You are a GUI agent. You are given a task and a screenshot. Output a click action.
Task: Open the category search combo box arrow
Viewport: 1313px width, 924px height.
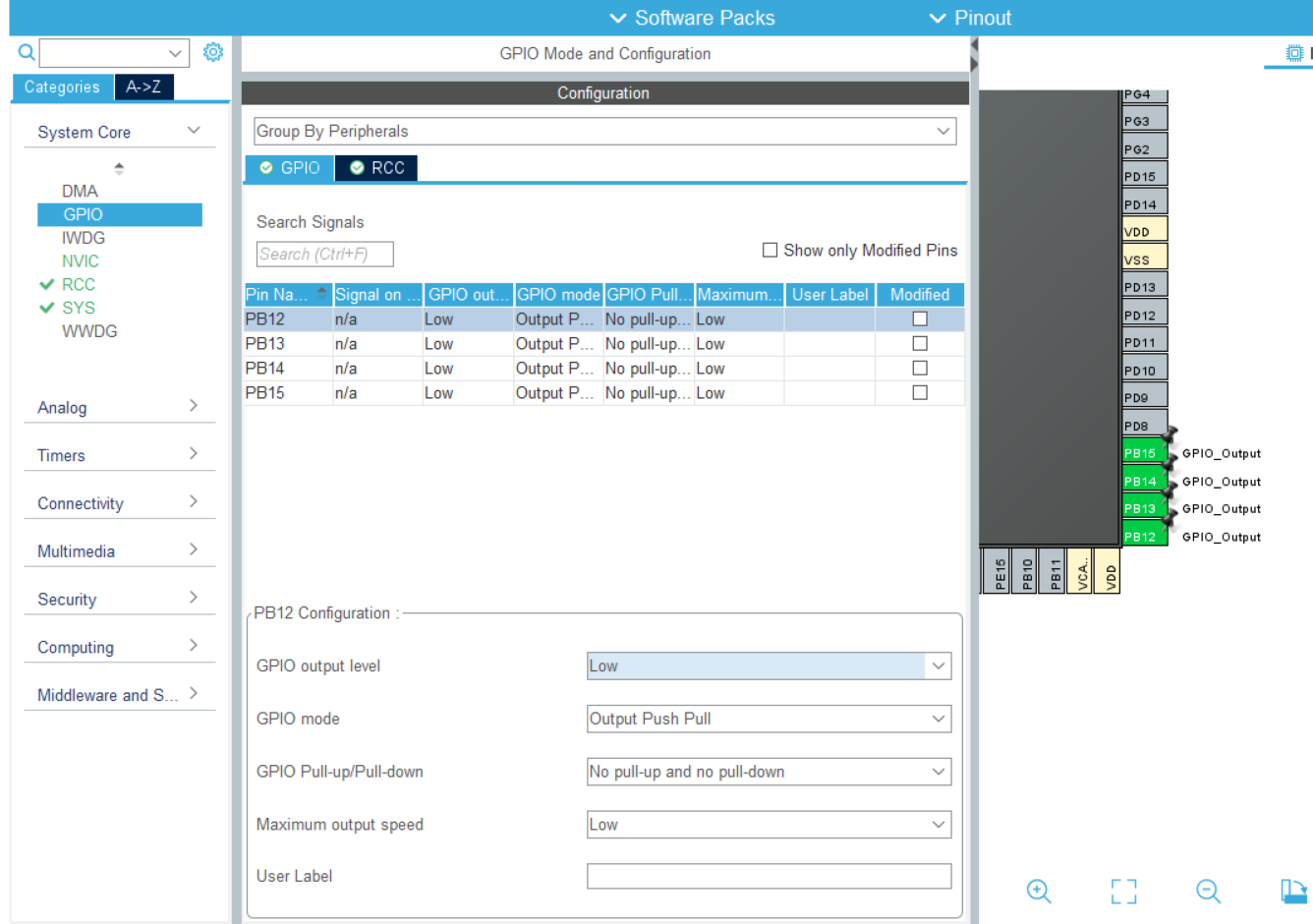coord(175,53)
